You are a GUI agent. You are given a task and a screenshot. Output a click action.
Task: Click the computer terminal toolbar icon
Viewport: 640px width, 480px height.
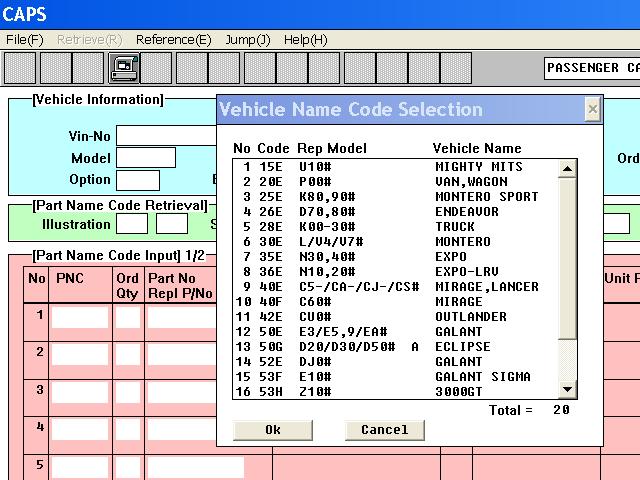coord(124,68)
